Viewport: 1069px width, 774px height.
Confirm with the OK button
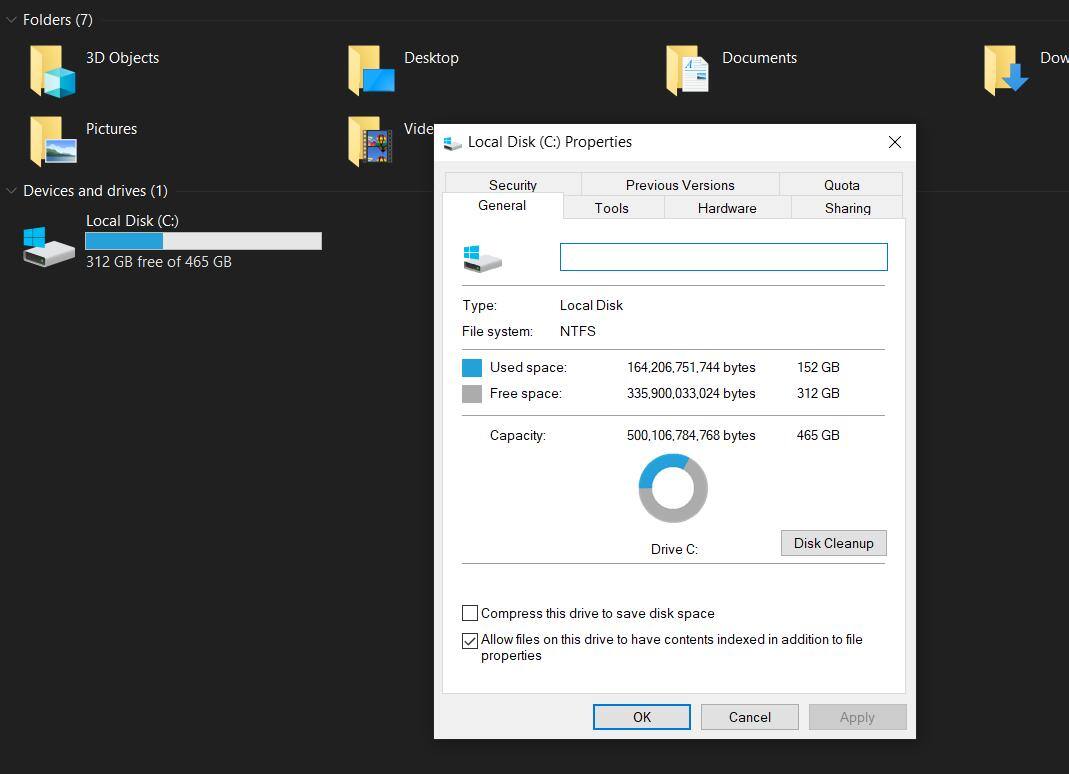642,717
